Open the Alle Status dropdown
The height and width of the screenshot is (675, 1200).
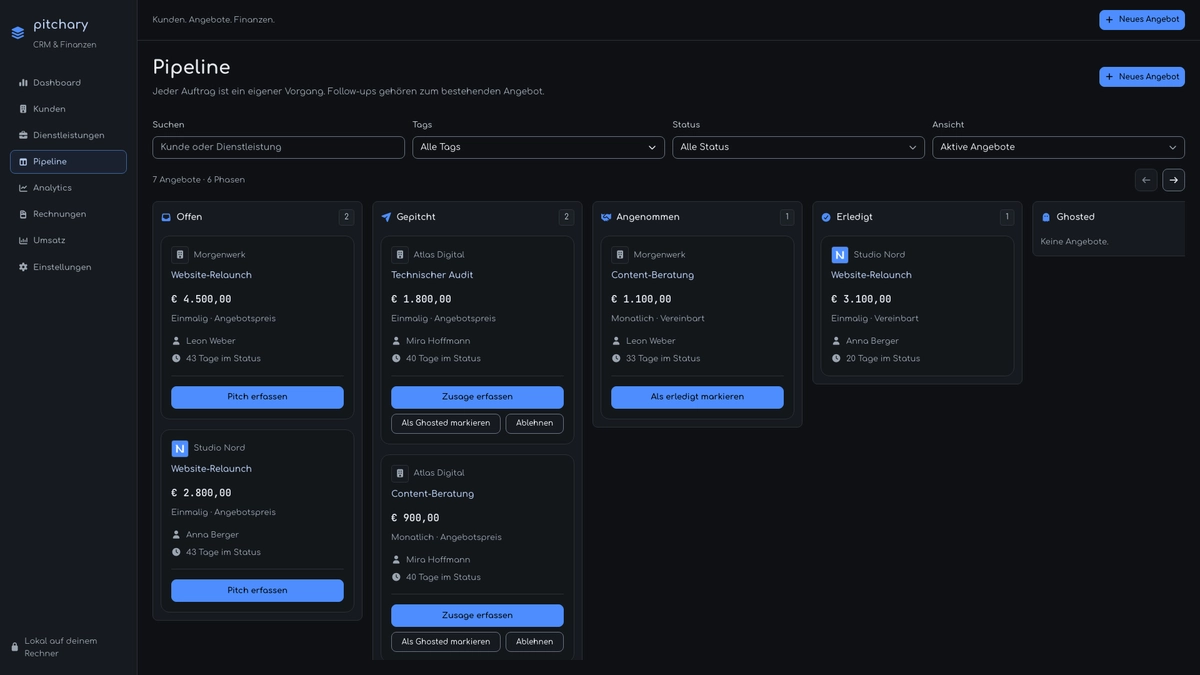pos(798,147)
